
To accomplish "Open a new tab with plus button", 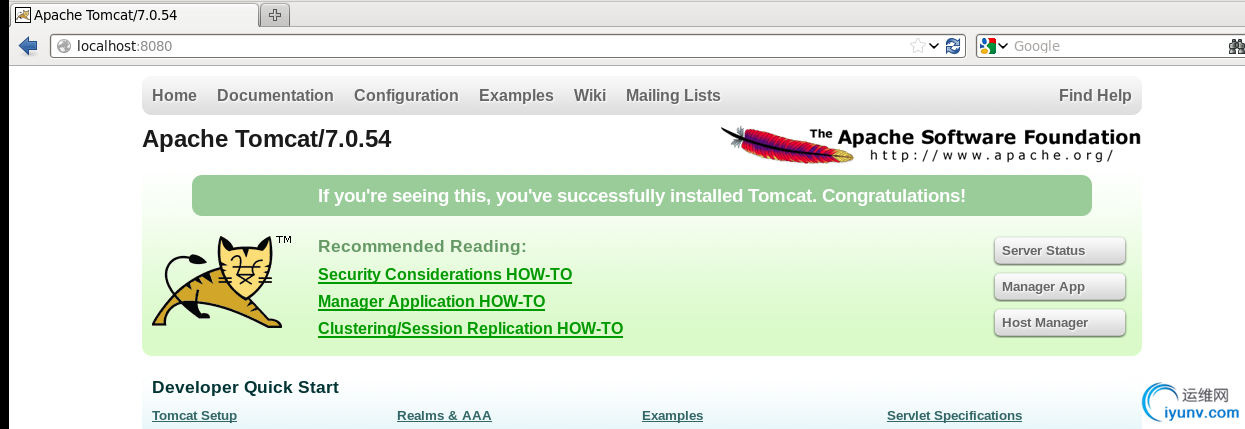I will point(274,15).
